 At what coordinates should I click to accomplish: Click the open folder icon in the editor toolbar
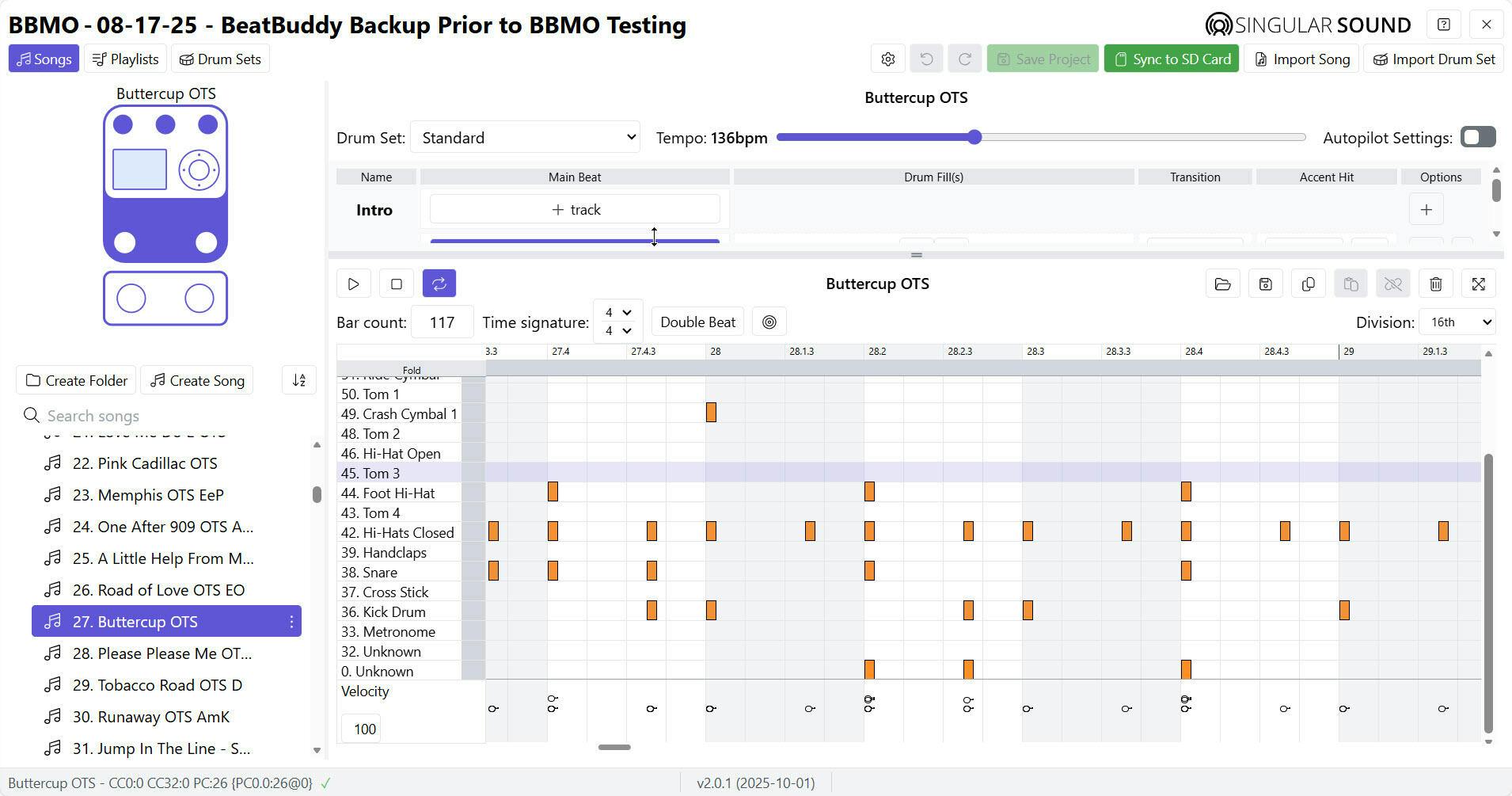1222,284
